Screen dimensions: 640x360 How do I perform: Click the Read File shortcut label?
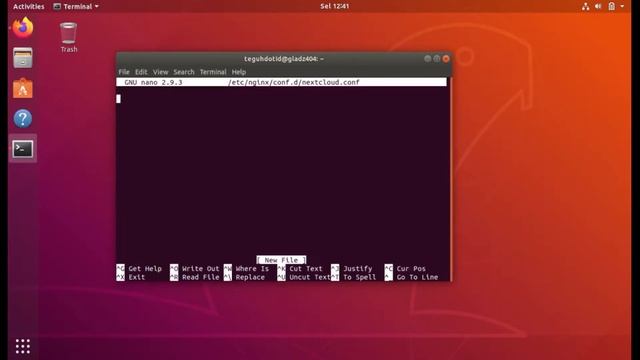[x=200, y=277]
